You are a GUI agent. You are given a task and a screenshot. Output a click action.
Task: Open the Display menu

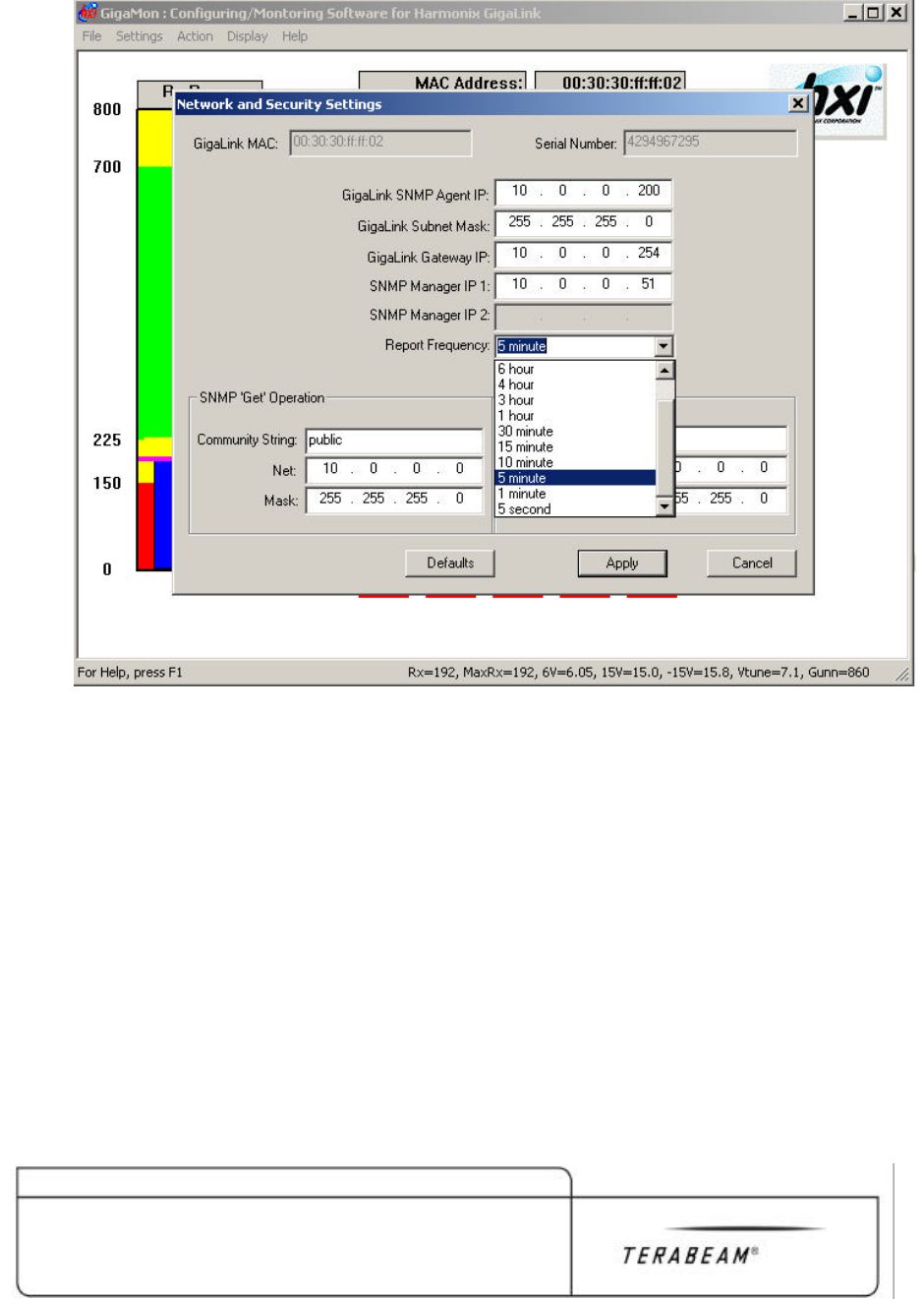pyautogui.click(x=247, y=36)
